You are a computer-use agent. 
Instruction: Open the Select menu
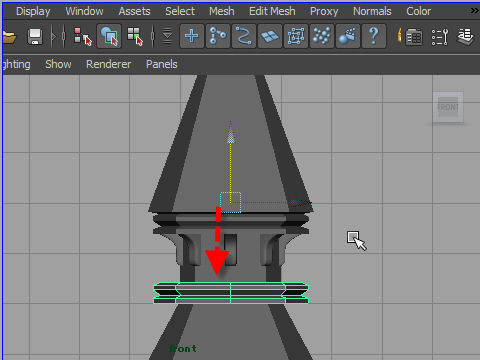180,11
